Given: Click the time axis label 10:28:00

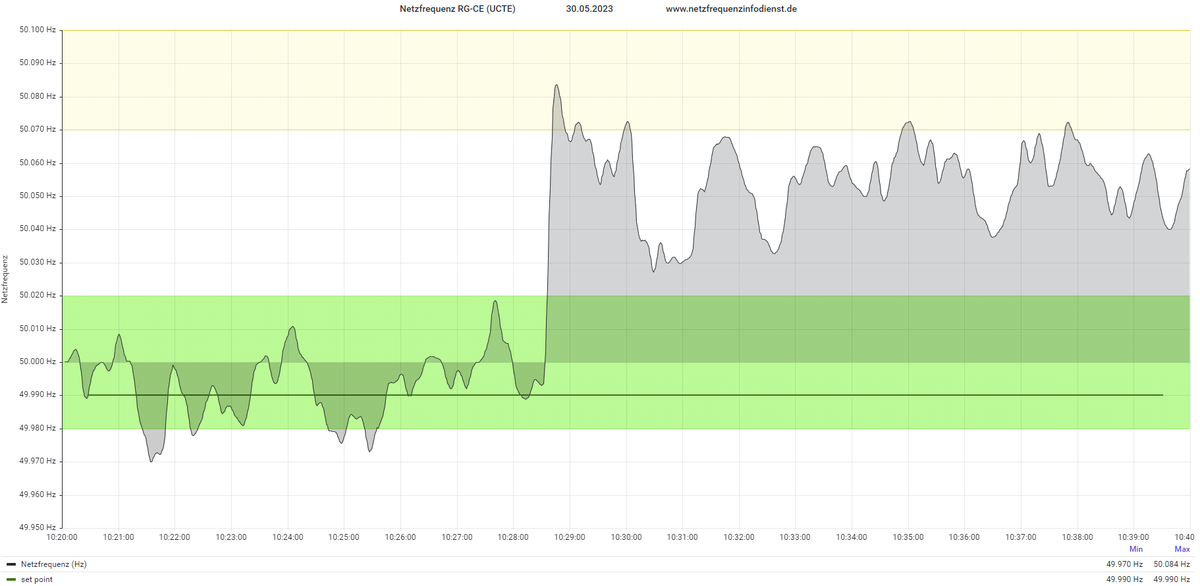Looking at the screenshot, I should pyautogui.click(x=513, y=537).
